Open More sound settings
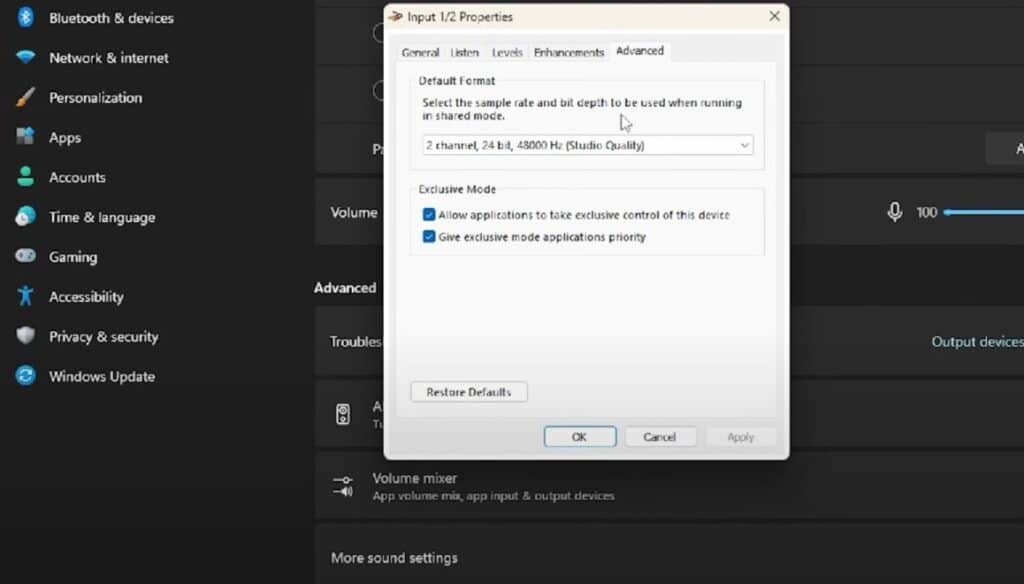The width and height of the screenshot is (1024, 584). 669,558
